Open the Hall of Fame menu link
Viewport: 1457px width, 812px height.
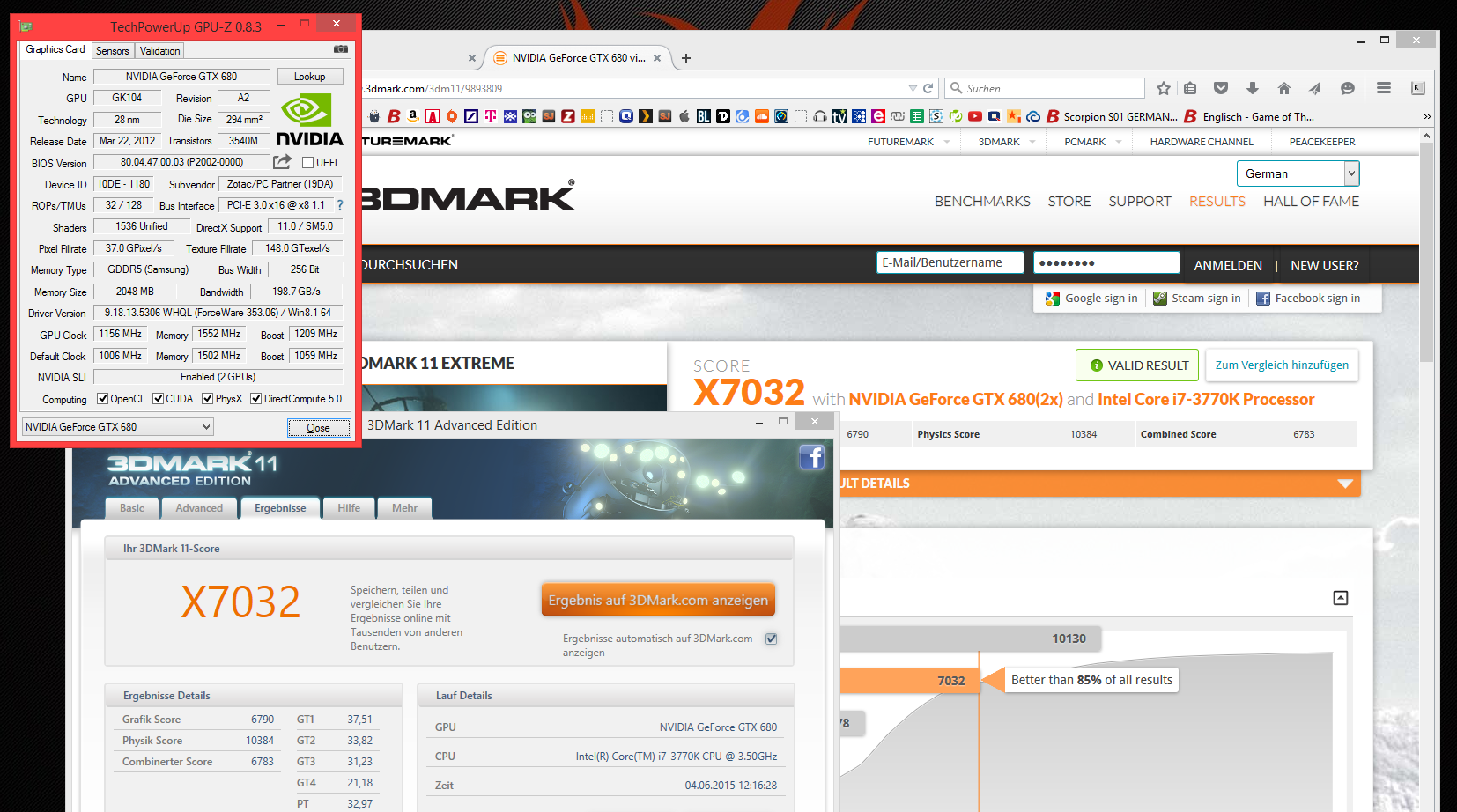click(1311, 201)
